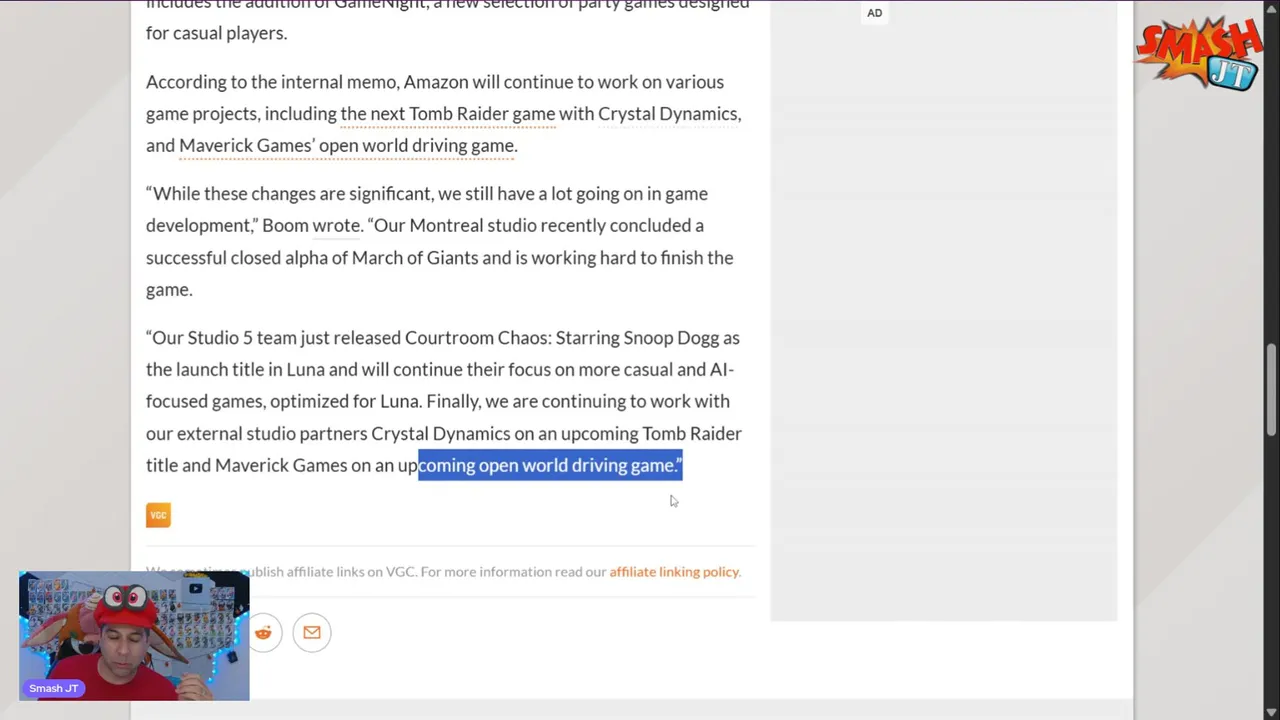
Task: Click the orange VGC logo icon below the article
Action: pos(158,515)
